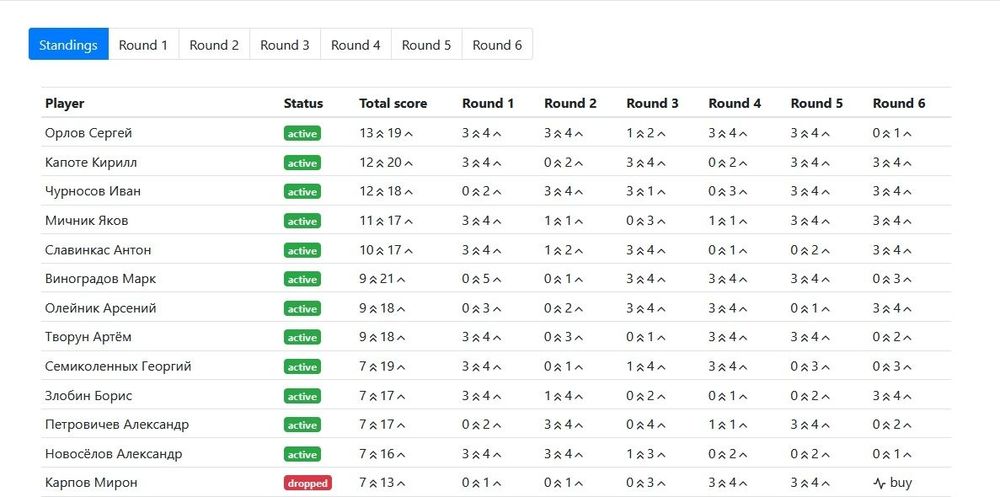Image resolution: width=1000 pixels, height=497 pixels.
Task: Click player name Творун Артём
Action: pyautogui.click(x=88, y=337)
